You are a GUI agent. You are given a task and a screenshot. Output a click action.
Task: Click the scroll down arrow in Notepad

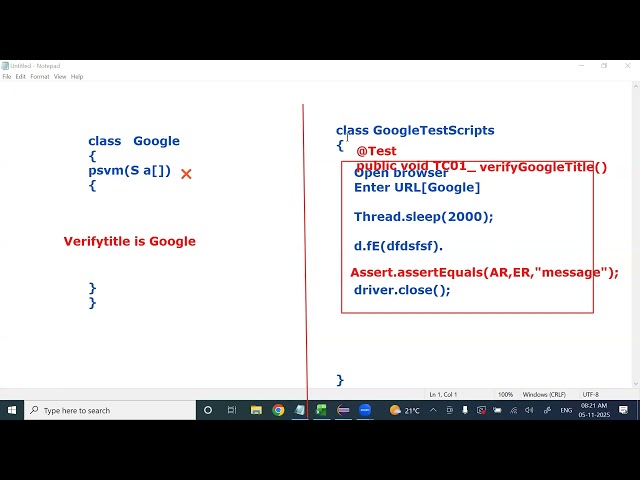click(636, 384)
